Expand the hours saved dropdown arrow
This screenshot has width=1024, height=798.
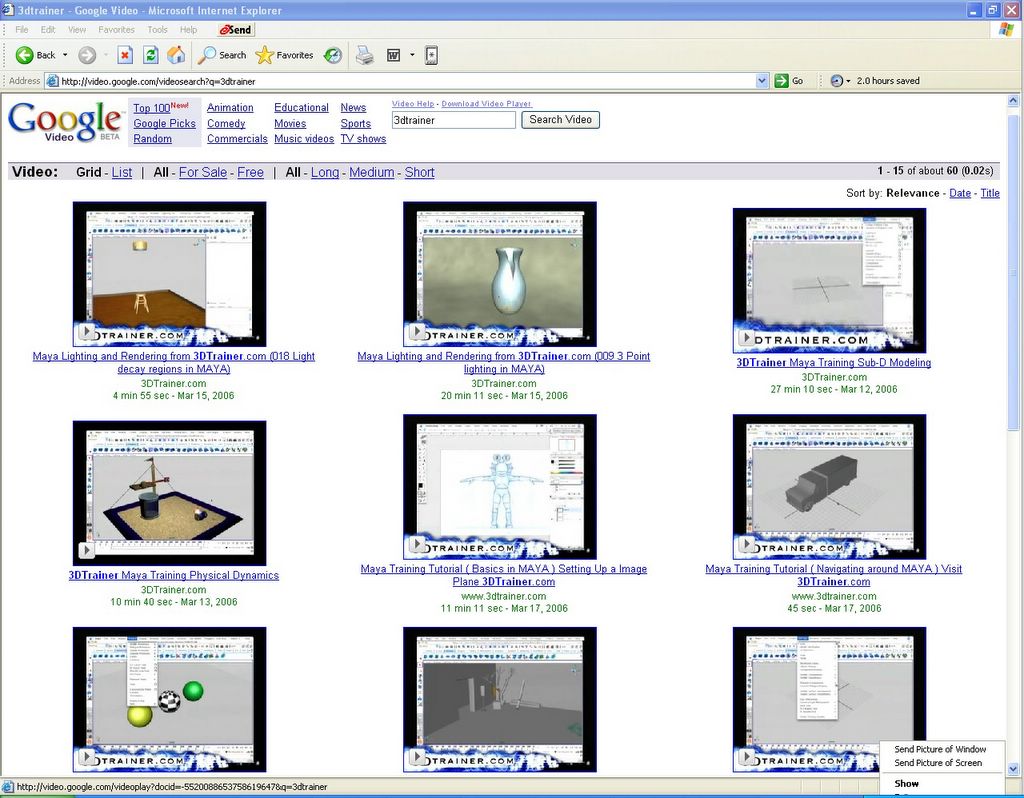pos(848,81)
